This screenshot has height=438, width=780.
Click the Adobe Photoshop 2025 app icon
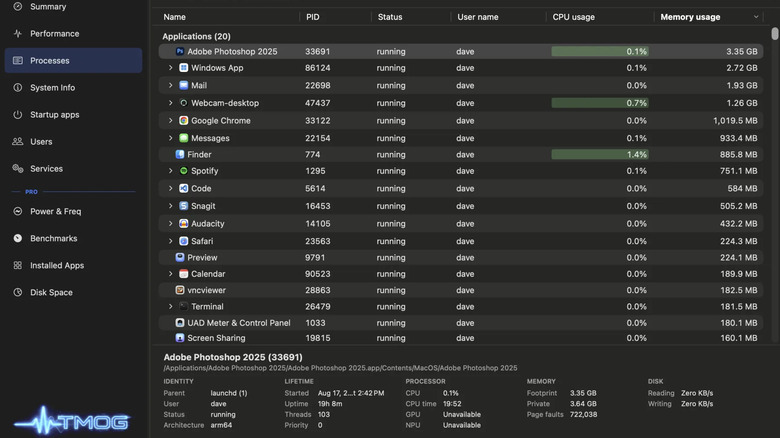[x=180, y=51]
